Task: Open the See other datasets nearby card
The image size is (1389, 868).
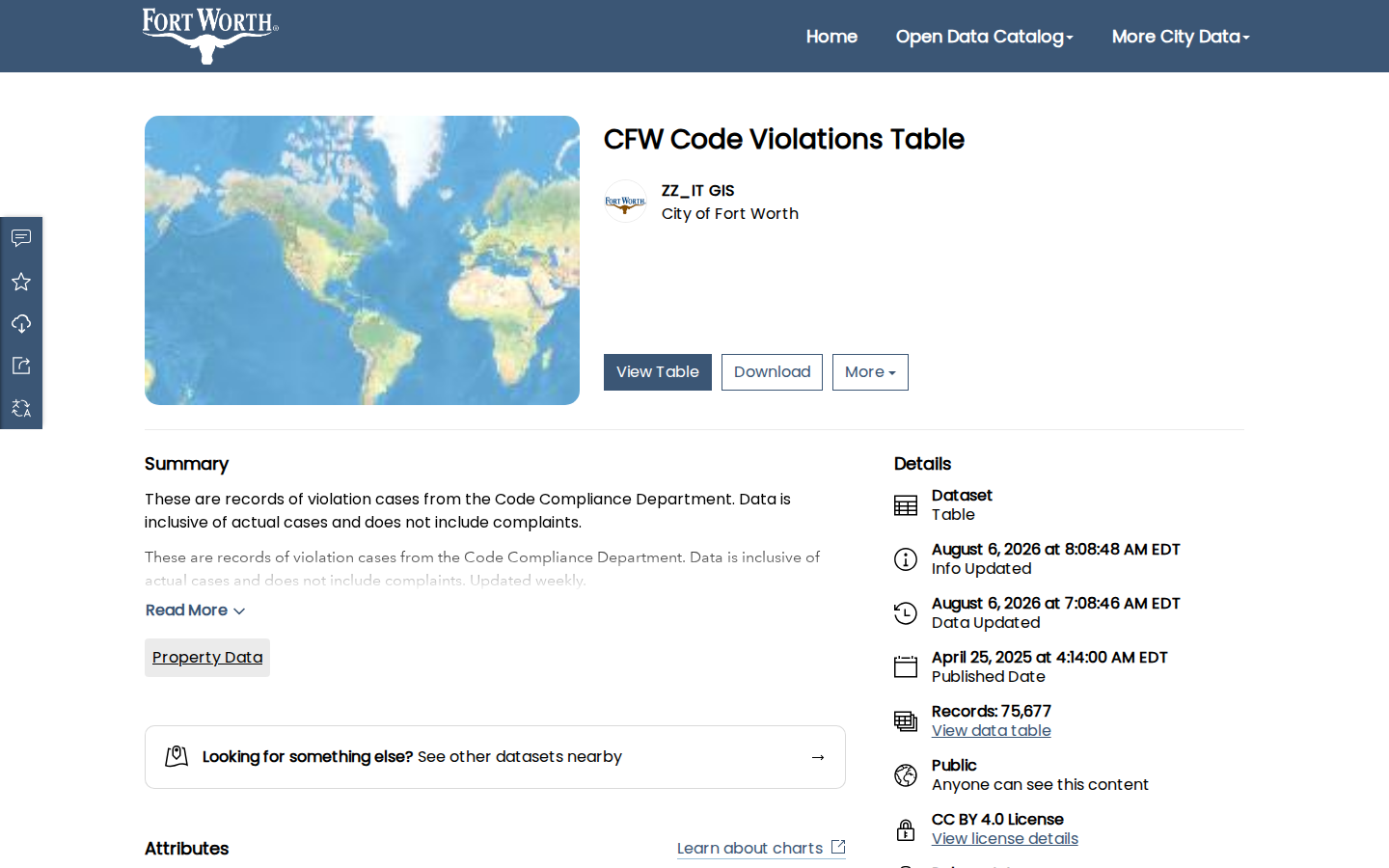Action: pyautogui.click(x=495, y=757)
